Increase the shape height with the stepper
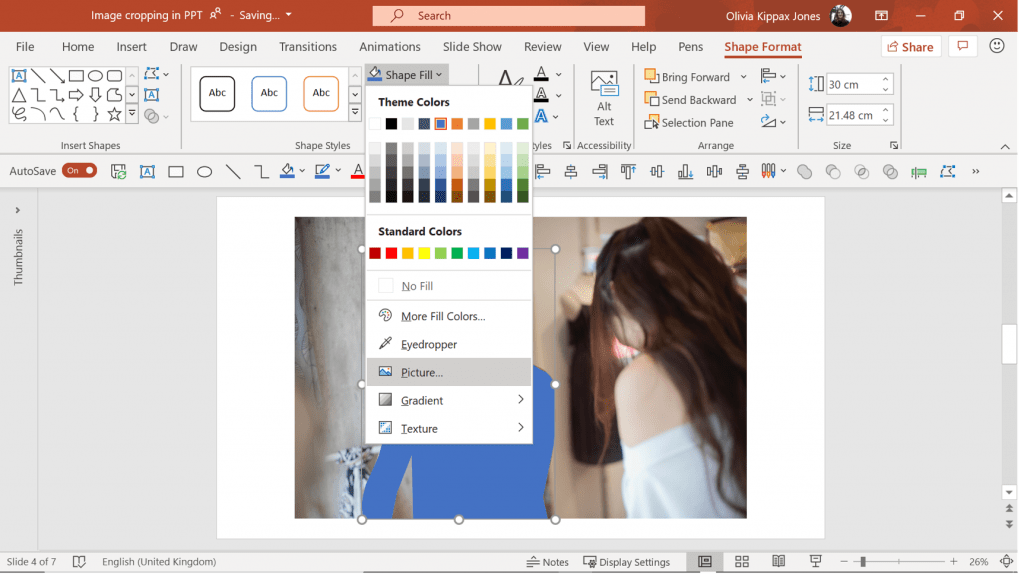 pyautogui.click(x=885, y=79)
